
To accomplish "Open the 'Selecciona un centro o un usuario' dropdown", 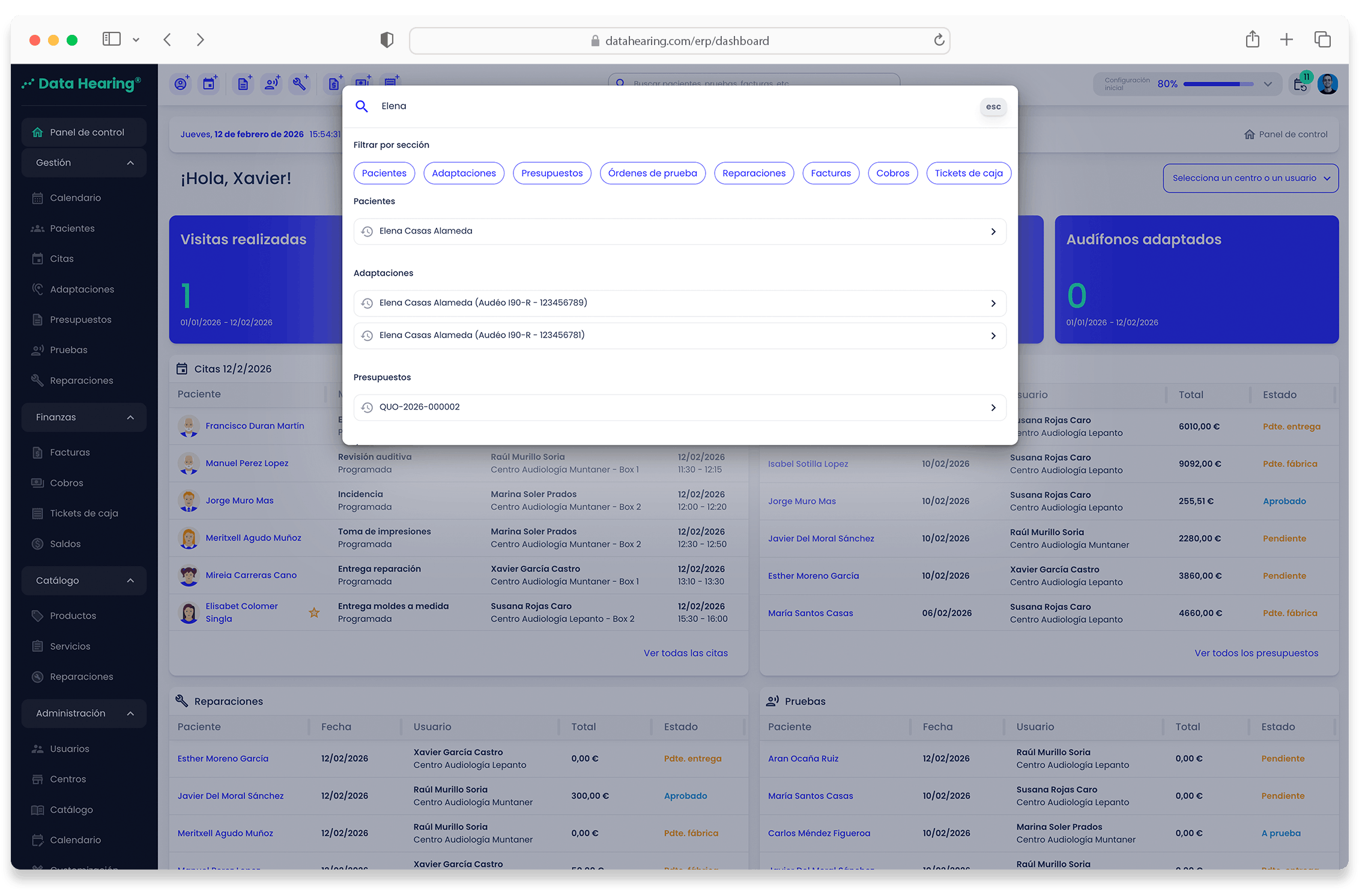I will 1250,178.
